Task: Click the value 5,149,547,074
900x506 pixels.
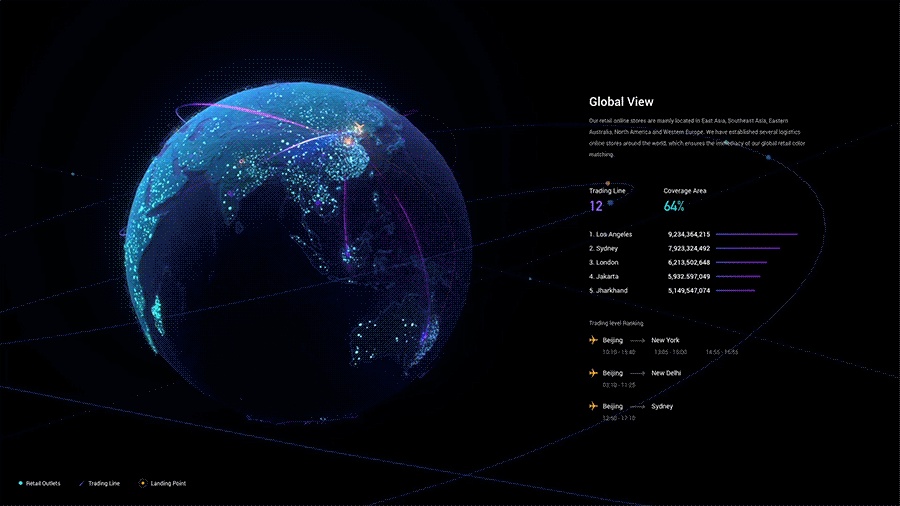Action: point(689,290)
